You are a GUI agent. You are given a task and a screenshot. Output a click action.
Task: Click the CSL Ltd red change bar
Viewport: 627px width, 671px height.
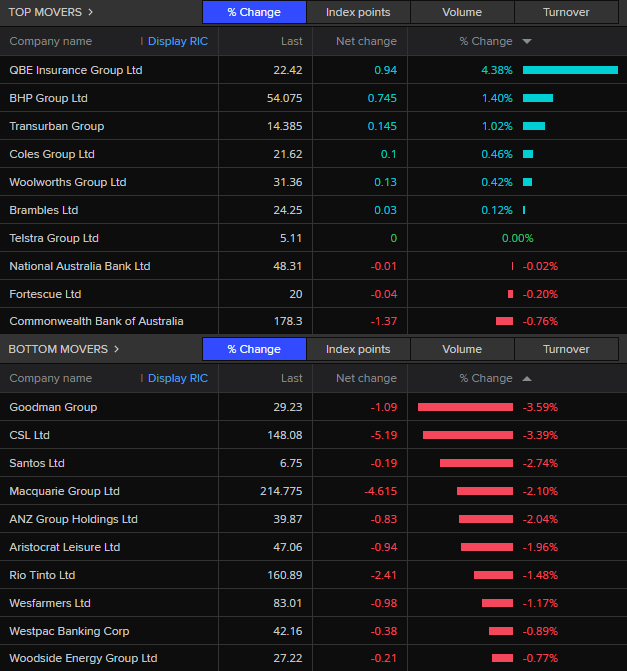pos(467,435)
